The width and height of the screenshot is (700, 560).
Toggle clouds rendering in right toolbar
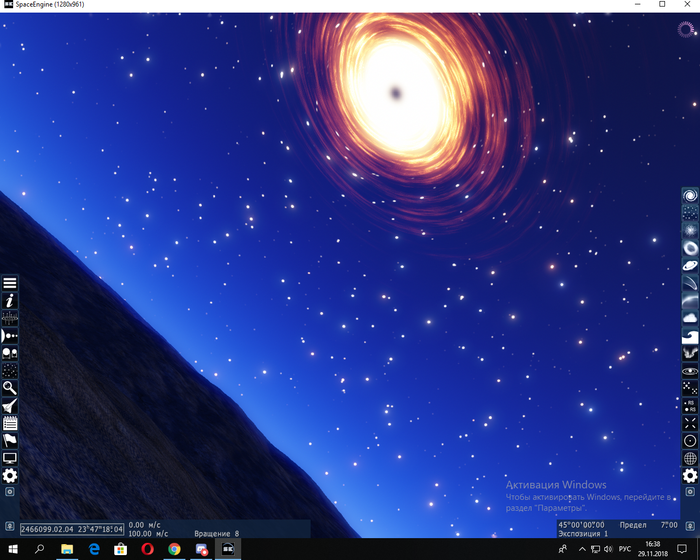689,317
